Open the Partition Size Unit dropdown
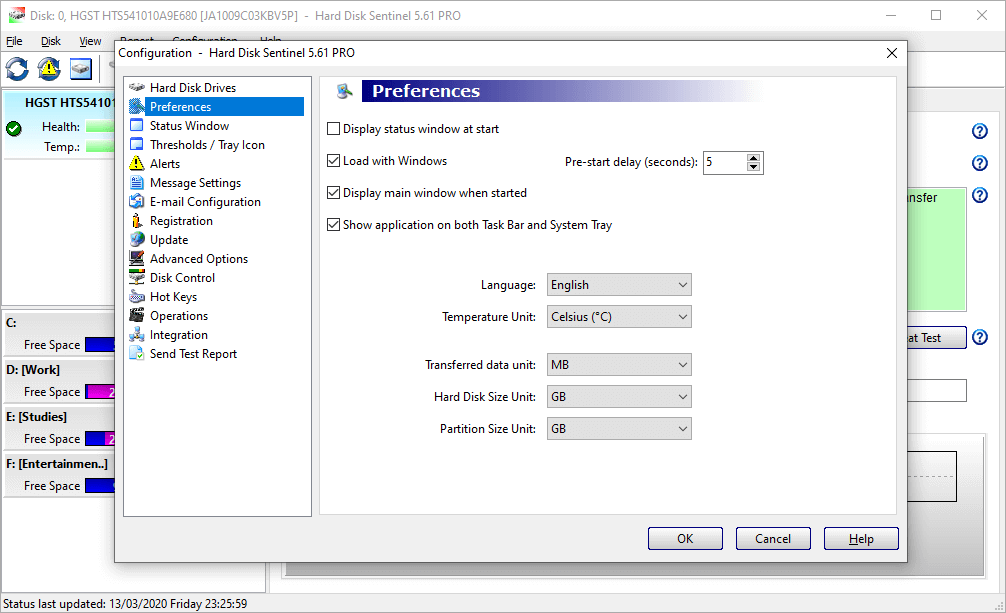Viewport: 1006px width, 613px height. click(x=619, y=429)
